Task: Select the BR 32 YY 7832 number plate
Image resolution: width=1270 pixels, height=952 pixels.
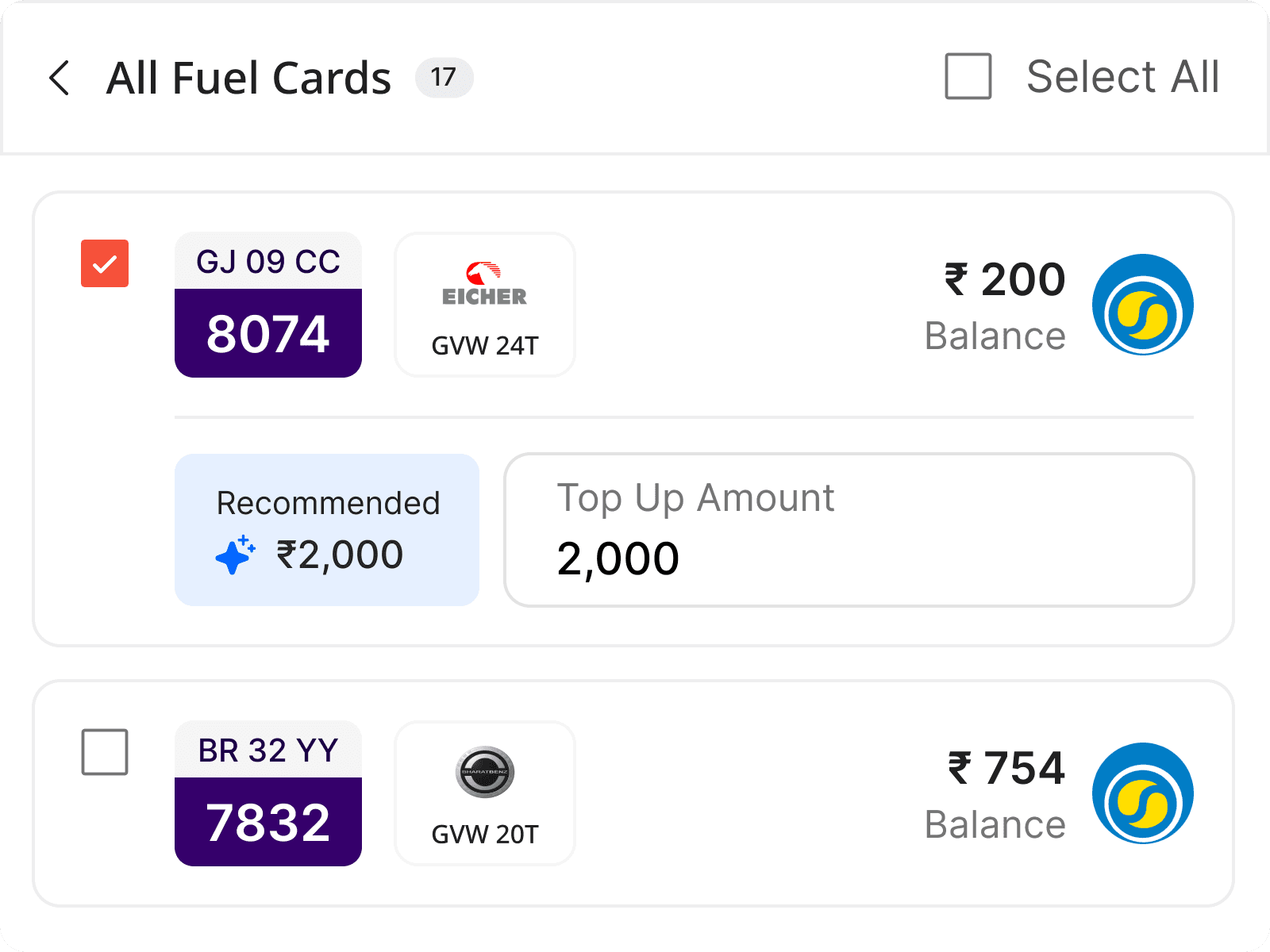Action: 268,794
